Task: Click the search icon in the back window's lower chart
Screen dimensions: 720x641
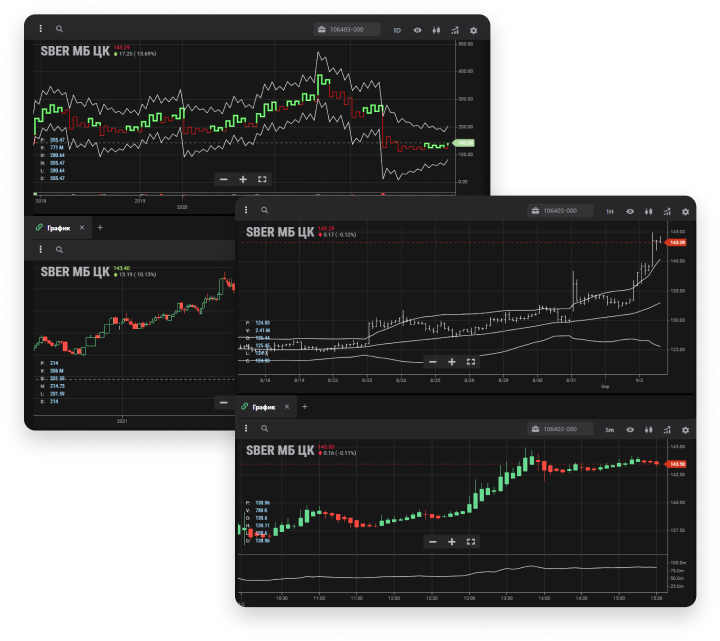Action: coord(59,250)
